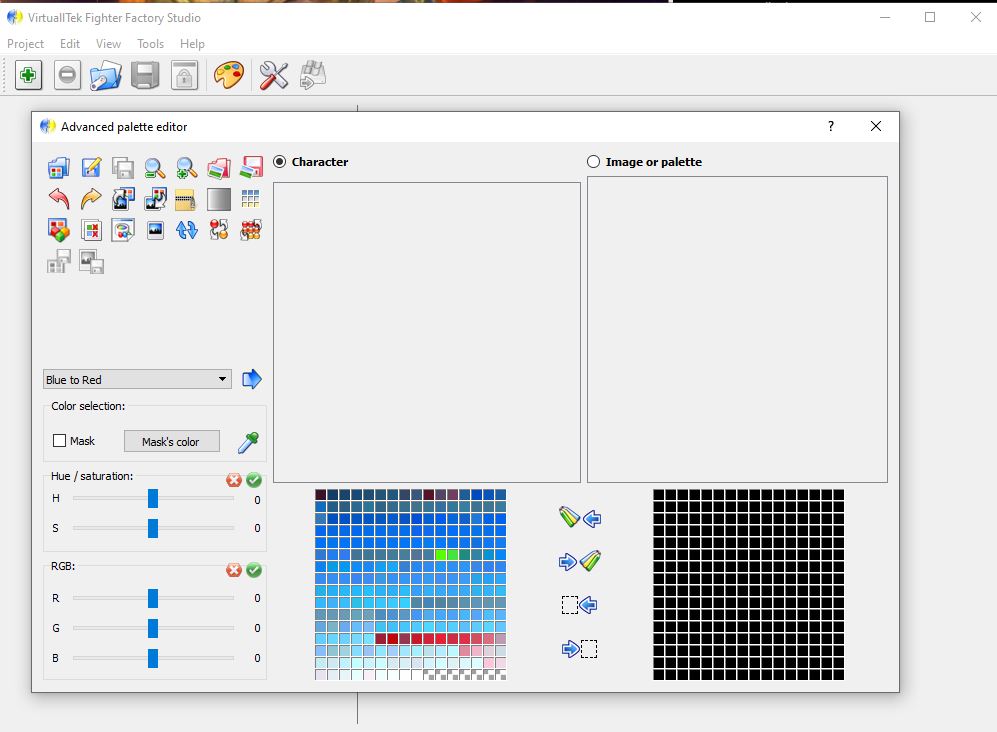
Task: Click the H hue slider handle
Action: click(153, 499)
